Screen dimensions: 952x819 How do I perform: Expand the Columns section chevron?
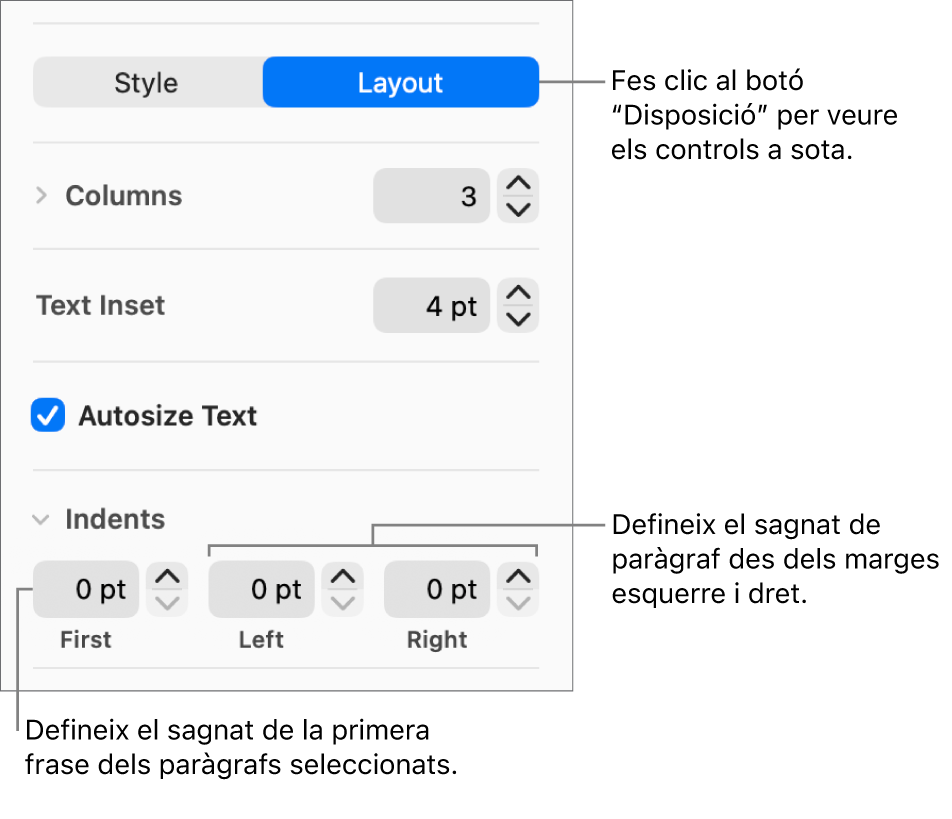tap(41, 196)
